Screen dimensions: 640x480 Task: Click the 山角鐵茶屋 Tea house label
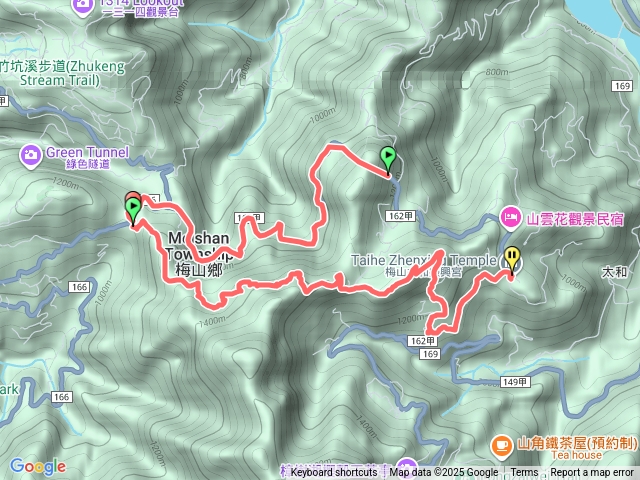tap(577, 448)
